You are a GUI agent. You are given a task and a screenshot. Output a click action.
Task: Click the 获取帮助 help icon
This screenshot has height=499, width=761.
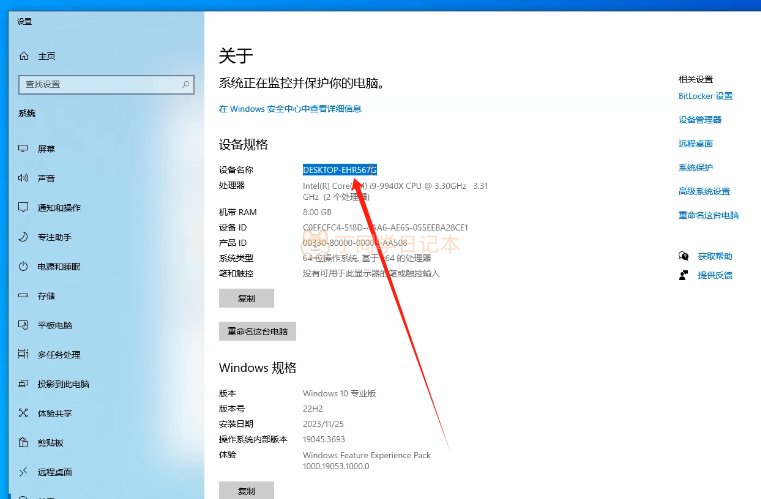pyautogui.click(x=683, y=256)
